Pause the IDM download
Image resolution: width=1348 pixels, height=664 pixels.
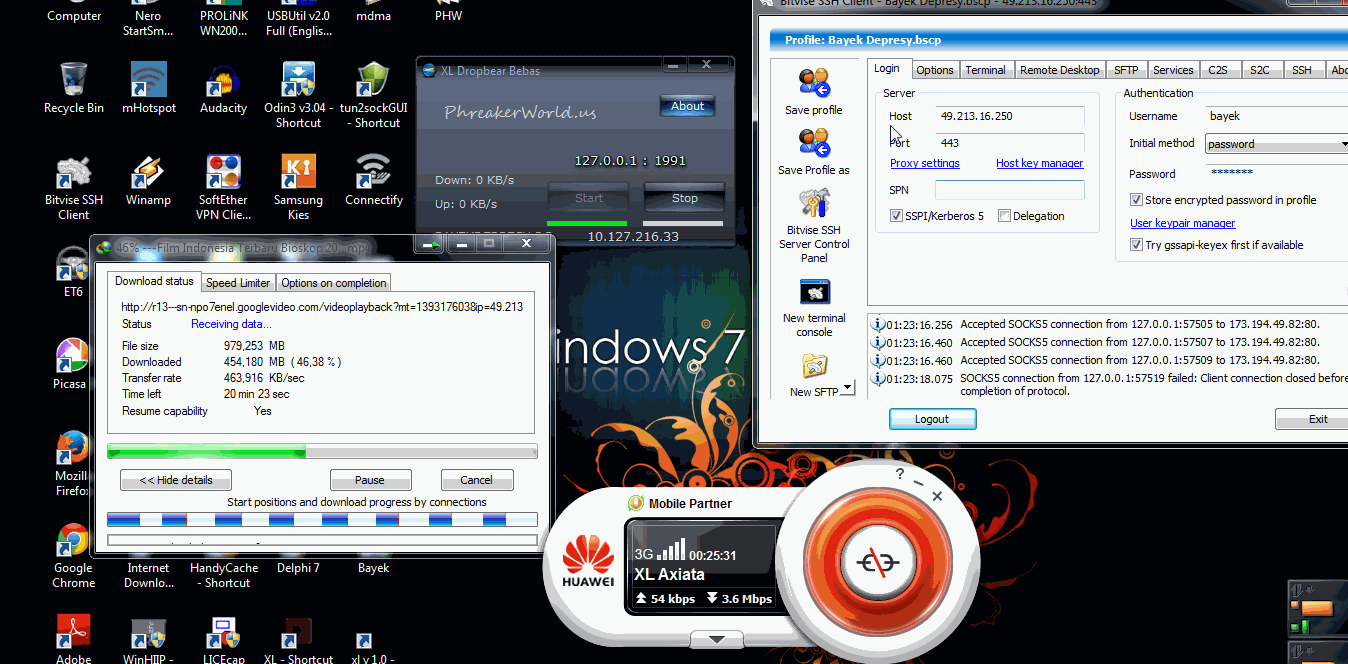(370, 480)
